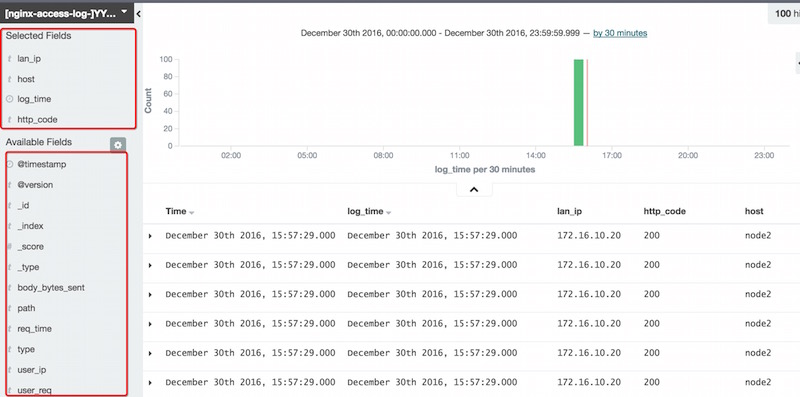The image size is (800, 397).
Task: Click the 100 hits counter
Action: (x=784, y=14)
